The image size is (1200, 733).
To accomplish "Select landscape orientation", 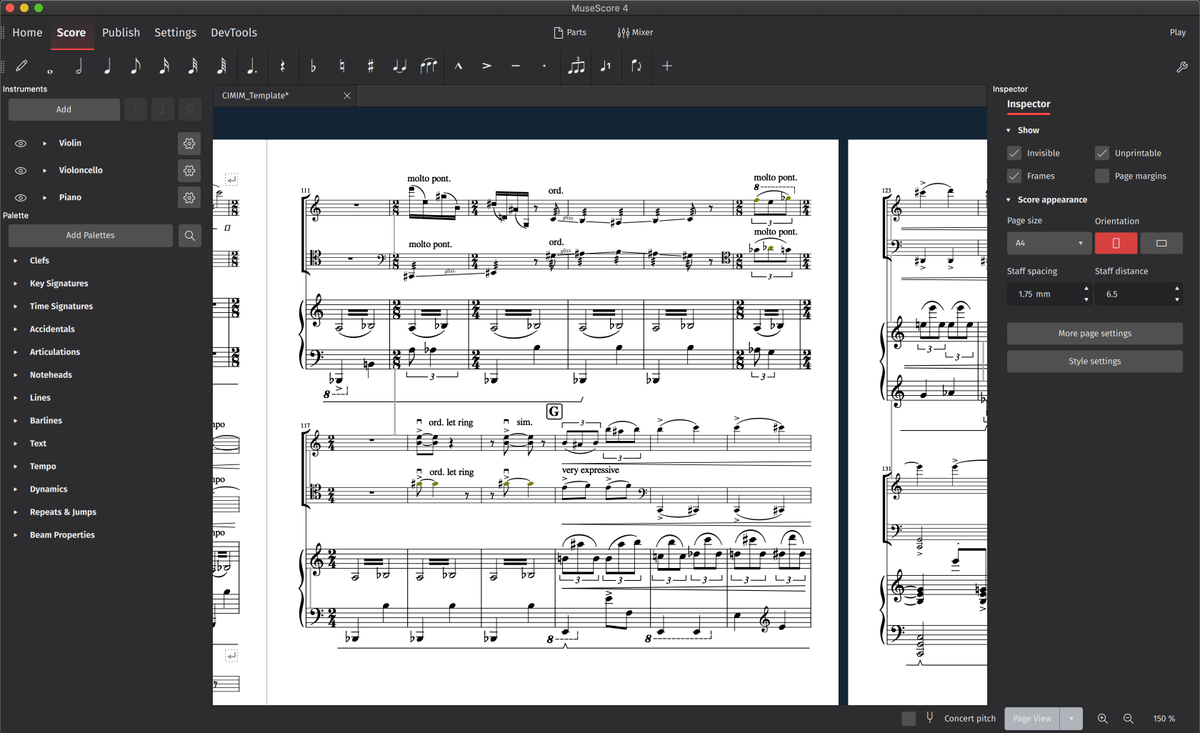I will 1162,243.
